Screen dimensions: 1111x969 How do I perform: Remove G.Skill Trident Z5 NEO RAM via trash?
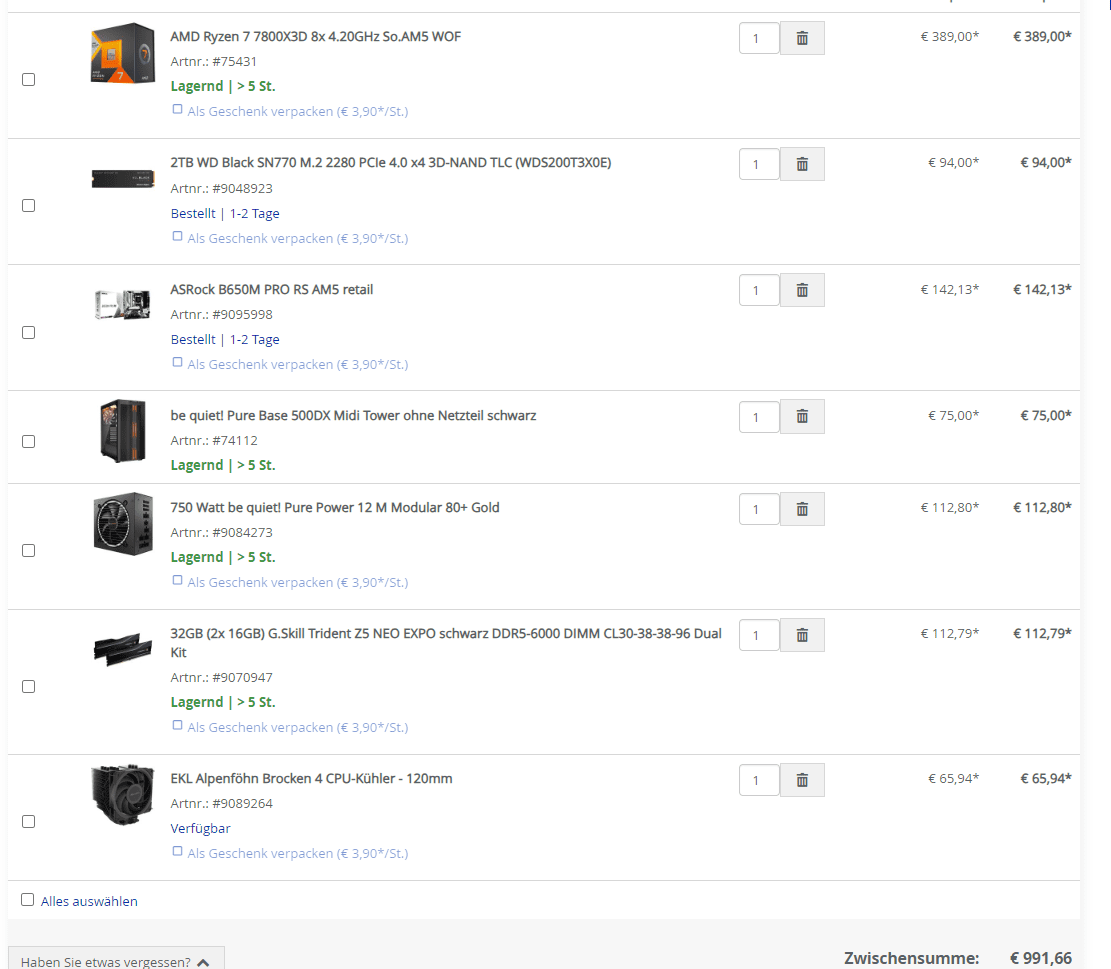pyautogui.click(x=802, y=635)
